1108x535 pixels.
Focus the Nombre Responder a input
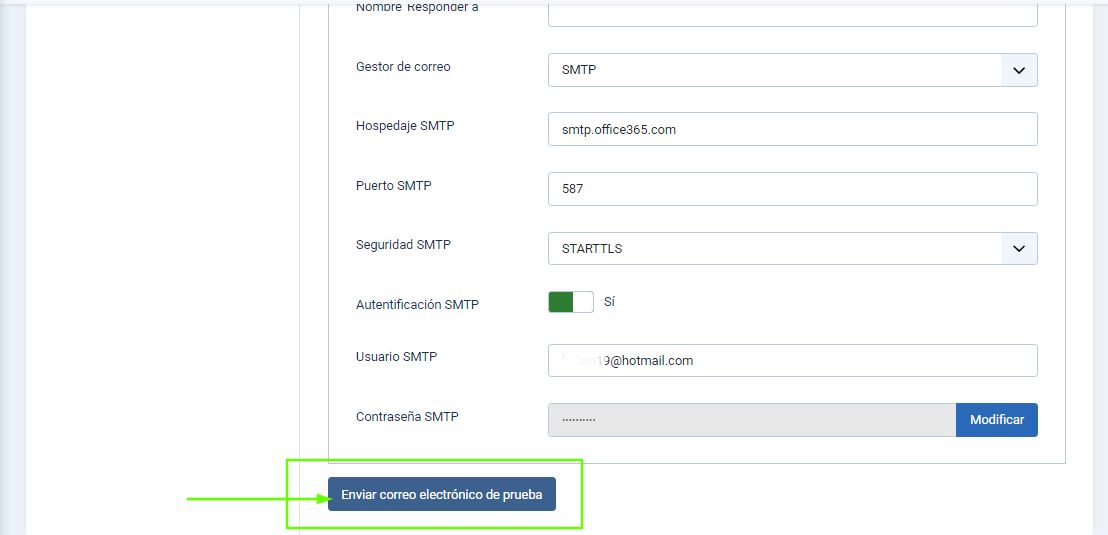pyautogui.click(x=792, y=13)
